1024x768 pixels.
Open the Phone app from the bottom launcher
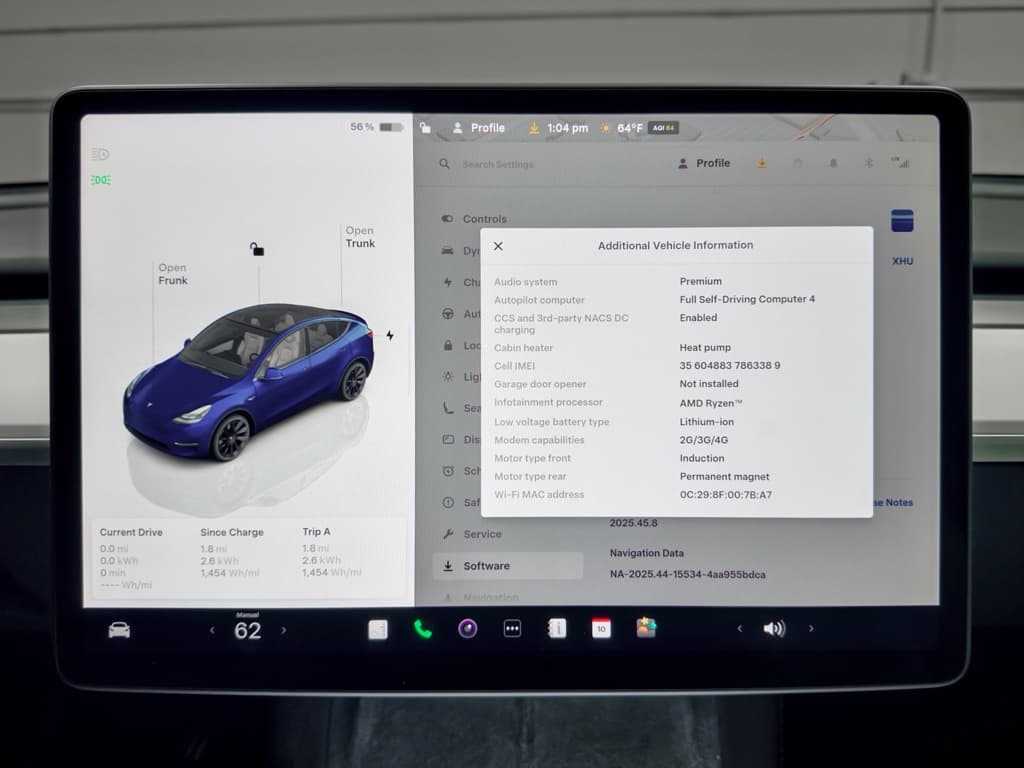point(420,628)
